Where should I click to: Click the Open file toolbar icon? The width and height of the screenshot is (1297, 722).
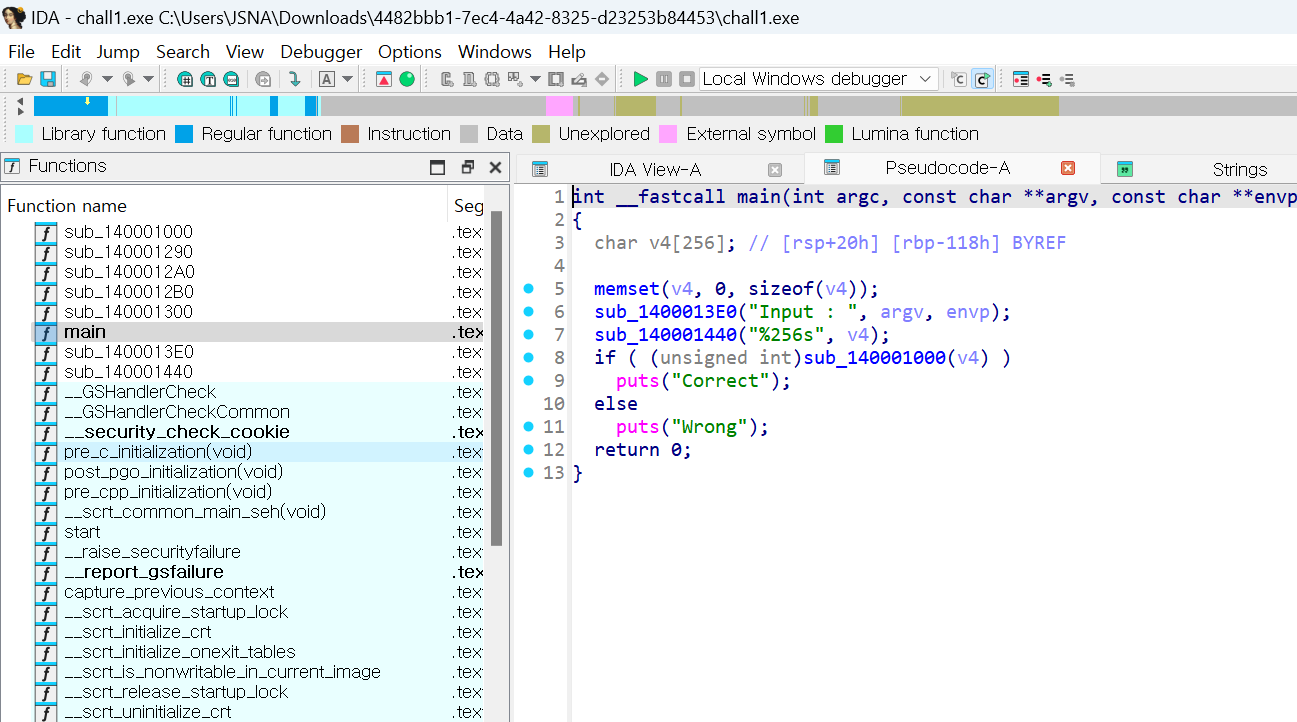pos(25,79)
